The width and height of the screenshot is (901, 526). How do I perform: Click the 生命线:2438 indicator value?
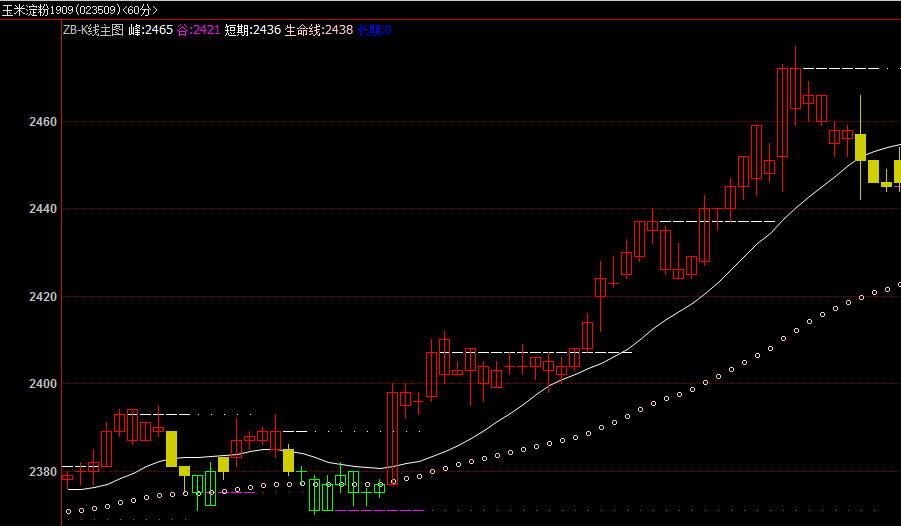[x=319, y=30]
